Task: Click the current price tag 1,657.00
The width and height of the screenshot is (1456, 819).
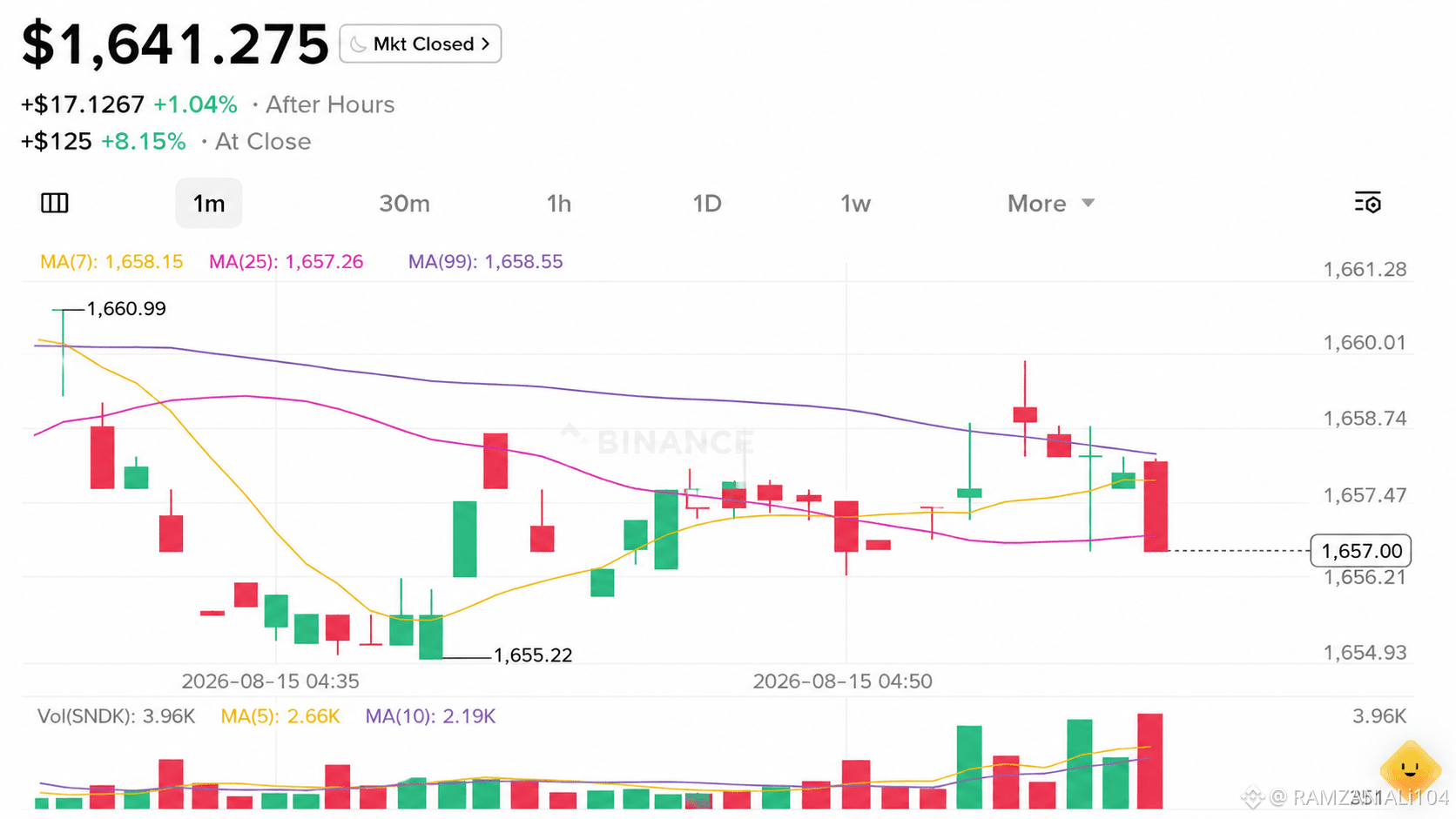Action: point(1361,551)
